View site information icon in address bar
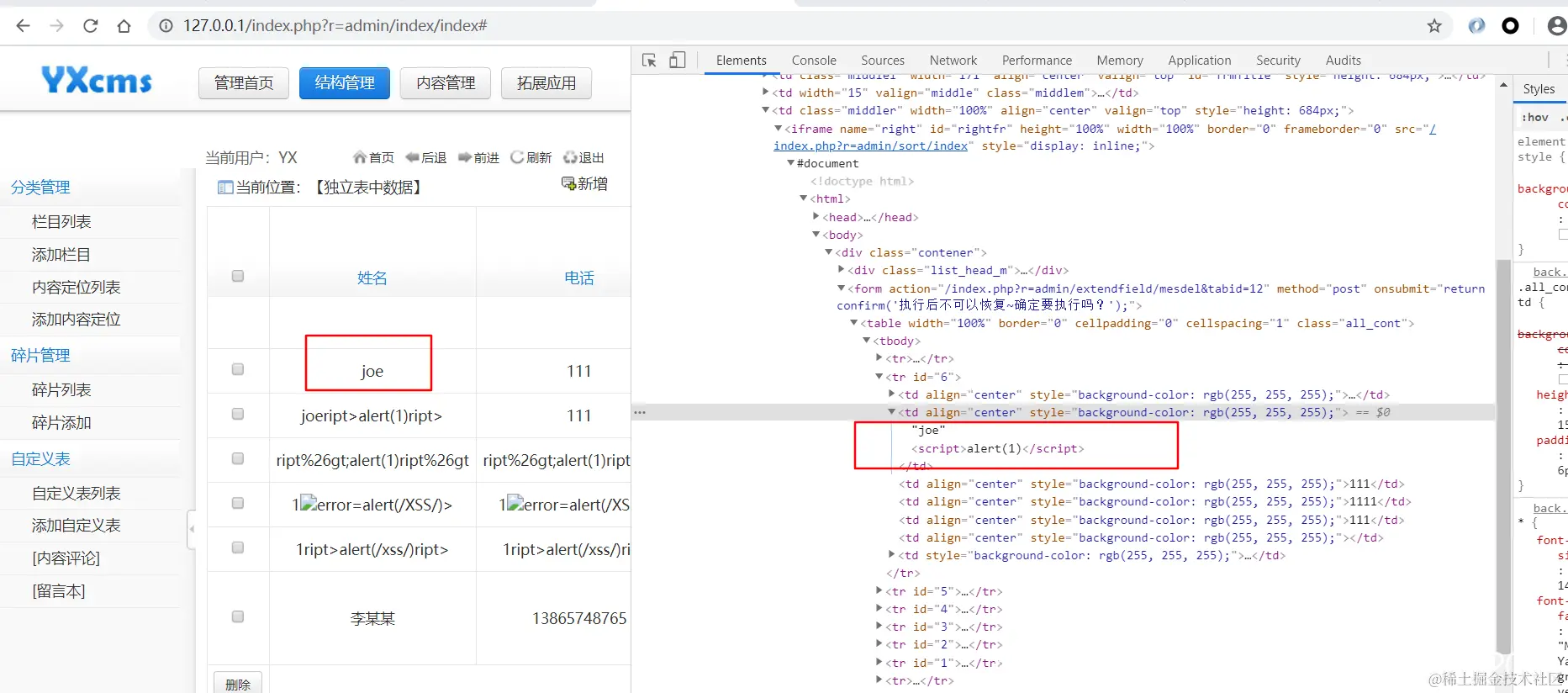 [166, 26]
